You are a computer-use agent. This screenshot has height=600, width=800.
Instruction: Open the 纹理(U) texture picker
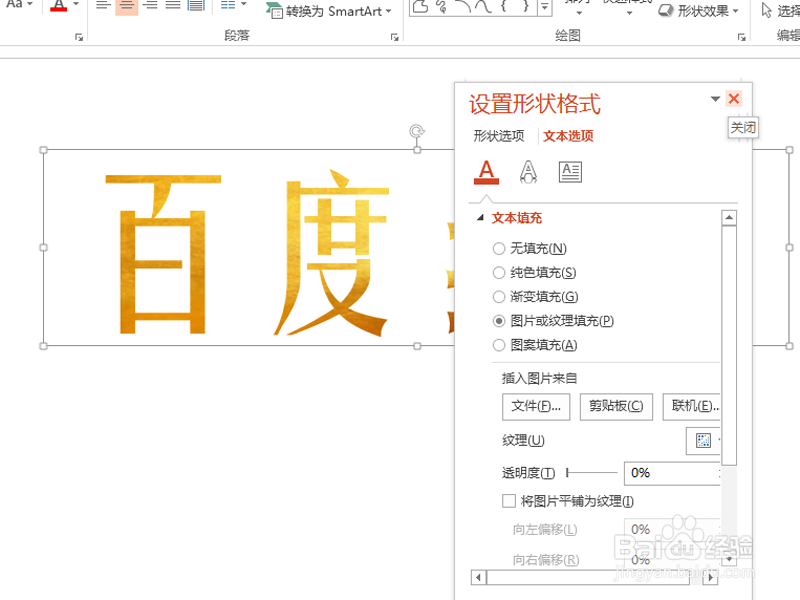(x=703, y=440)
